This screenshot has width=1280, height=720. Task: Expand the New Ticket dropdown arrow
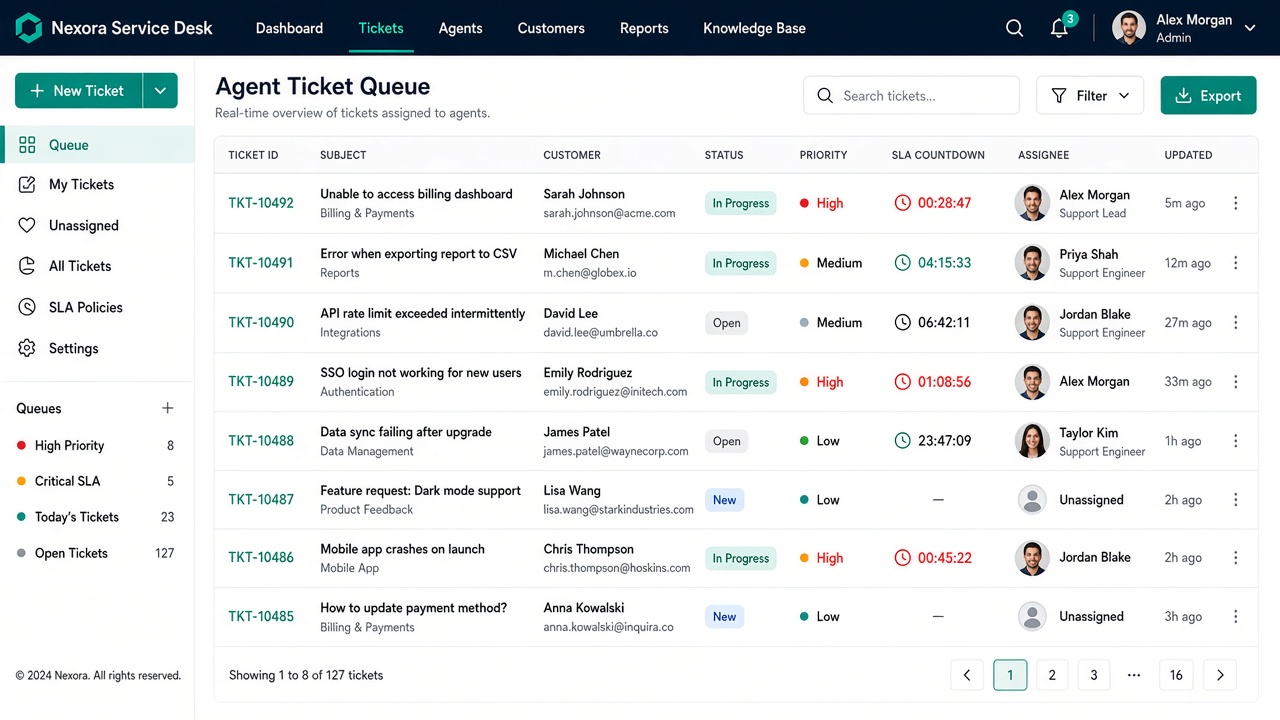click(160, 91)
